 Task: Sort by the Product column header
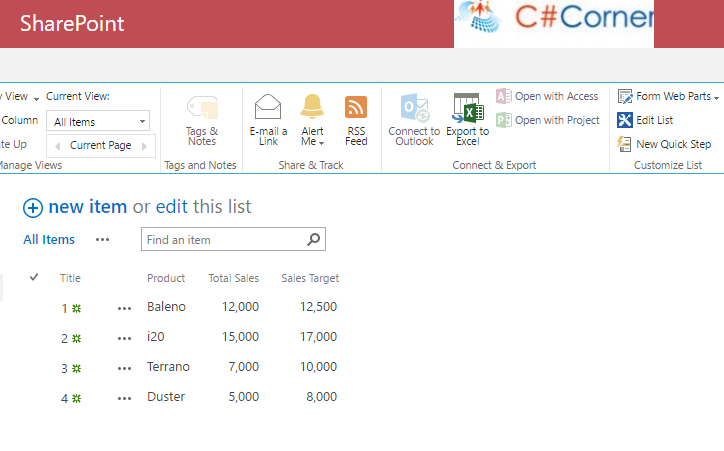pyautogui.click(x=166, y=278)
